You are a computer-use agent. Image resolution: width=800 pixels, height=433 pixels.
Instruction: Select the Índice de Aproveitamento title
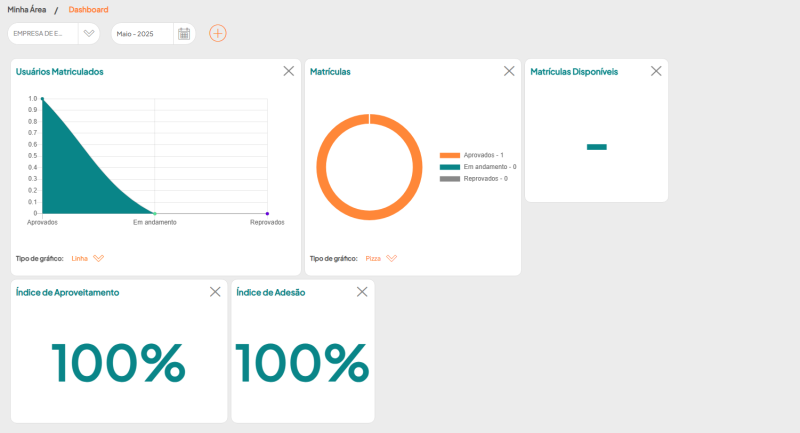tap(67, 293)
